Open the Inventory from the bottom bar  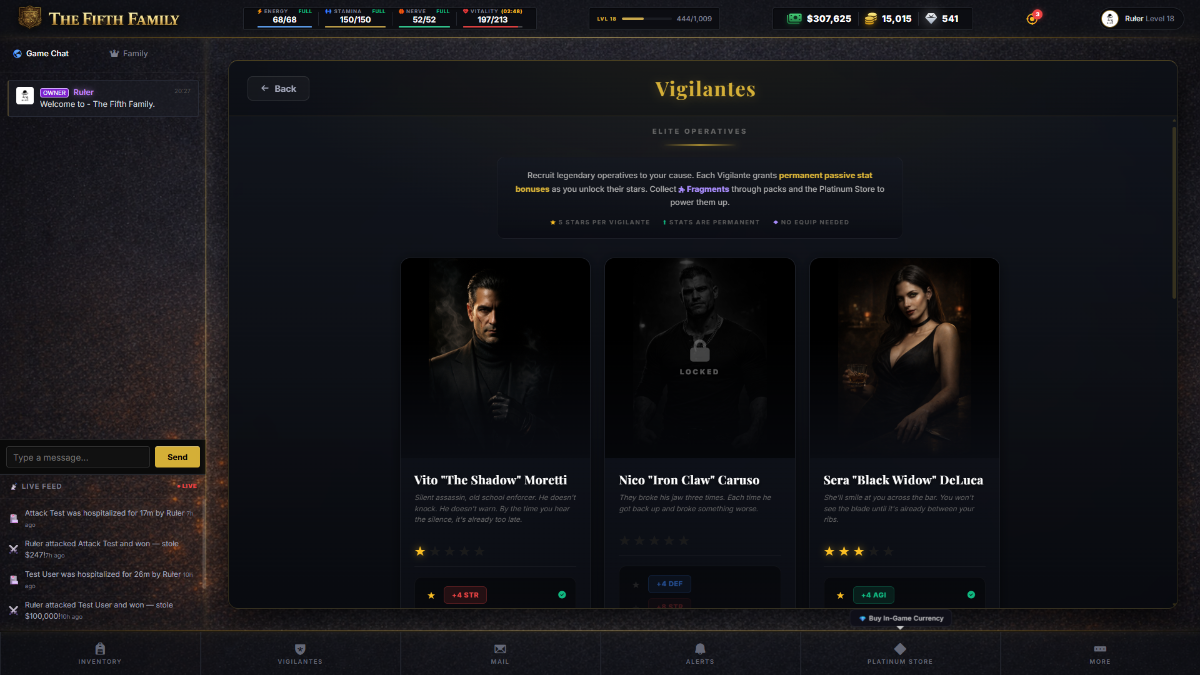tap(100, 650)
